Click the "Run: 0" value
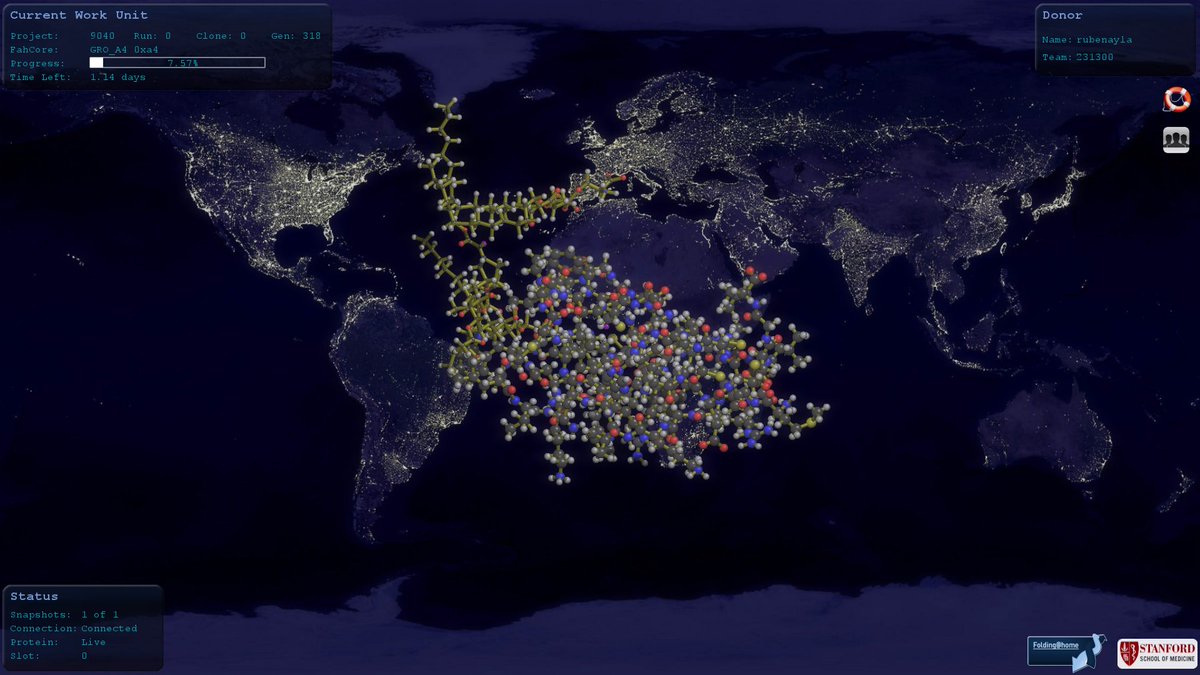Image resolution: width=1200 pixels, height=675 pixels. pyautogui.click(x=152, y=36)
